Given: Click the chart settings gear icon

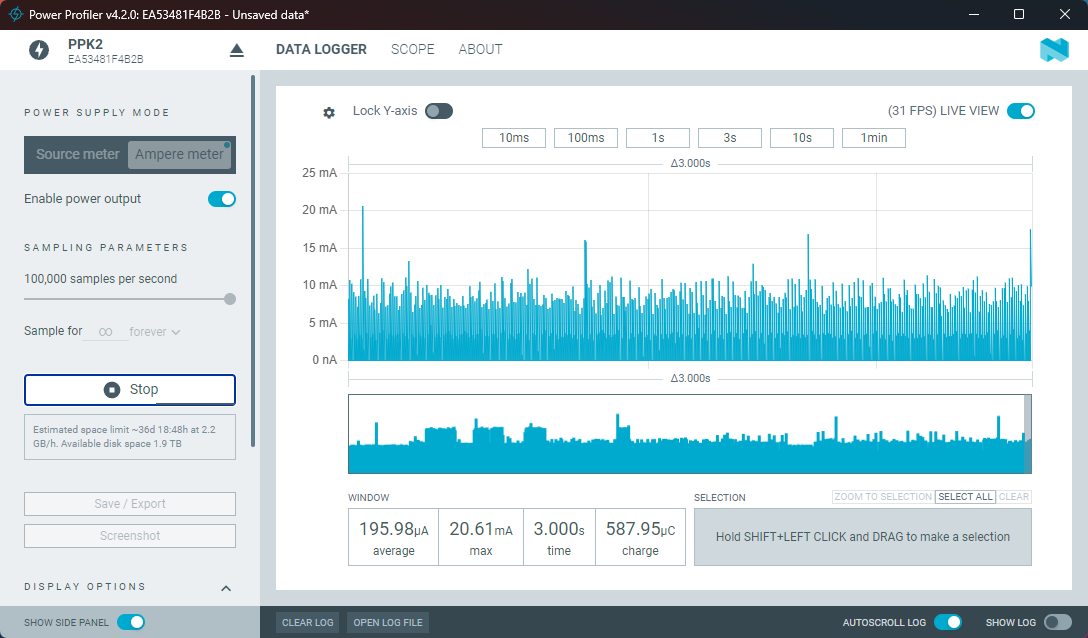Looking at the screenshot, I should 329,113.
